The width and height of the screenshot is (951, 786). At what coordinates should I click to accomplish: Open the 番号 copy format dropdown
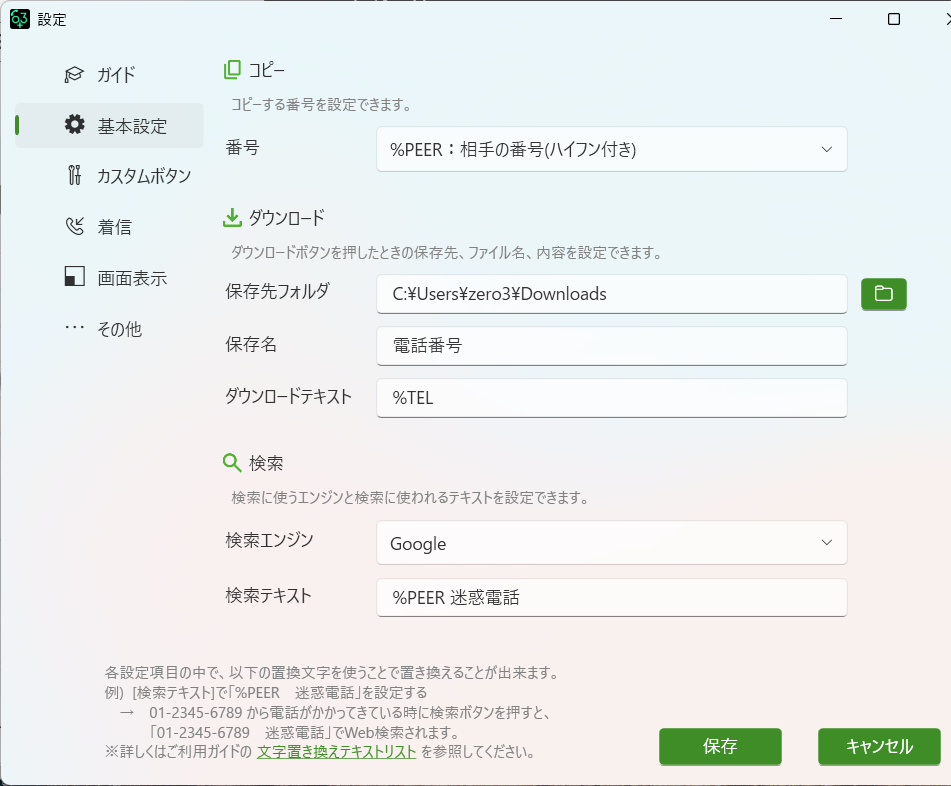point(611,150)
